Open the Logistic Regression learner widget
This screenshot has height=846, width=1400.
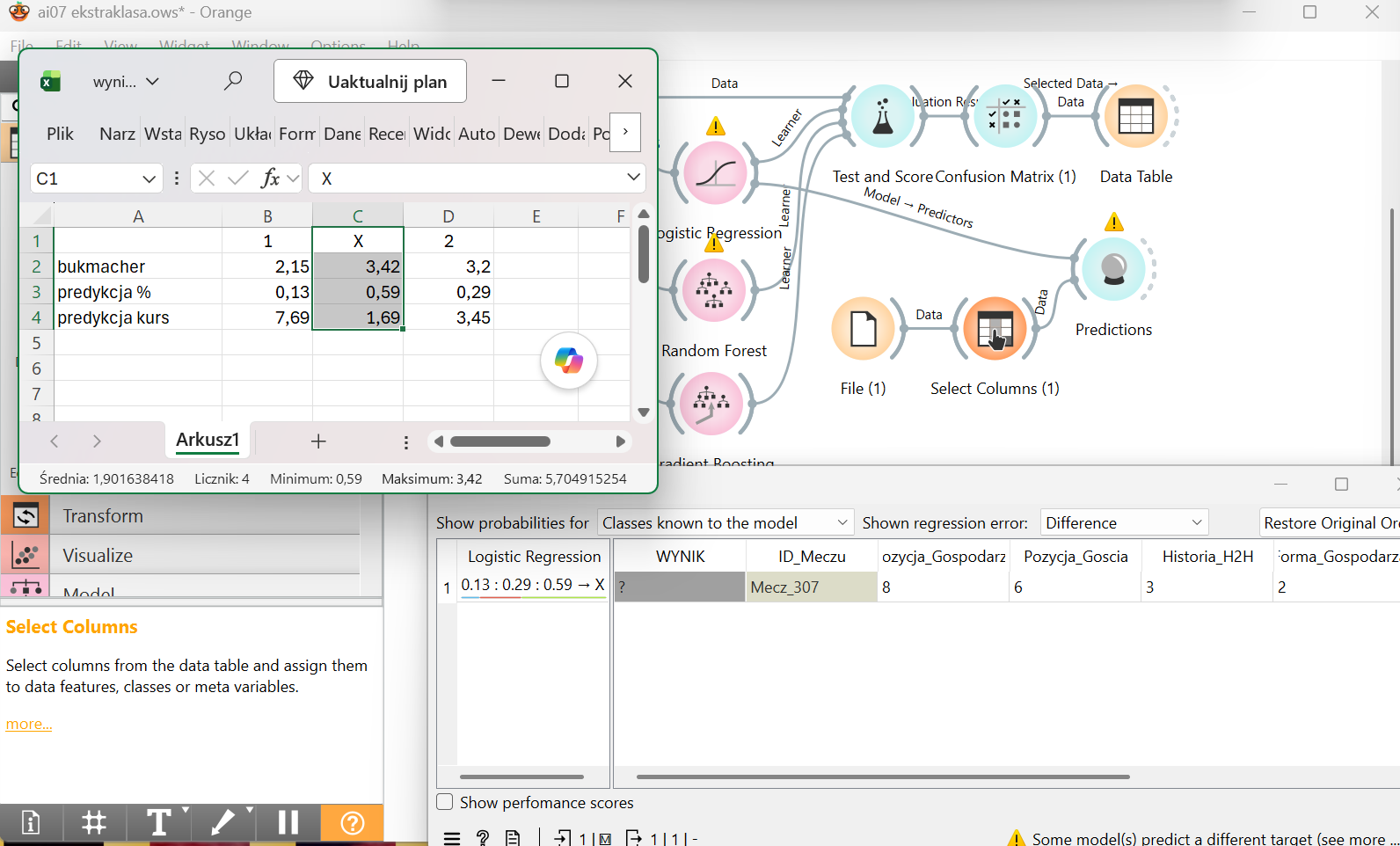(715, 172)
